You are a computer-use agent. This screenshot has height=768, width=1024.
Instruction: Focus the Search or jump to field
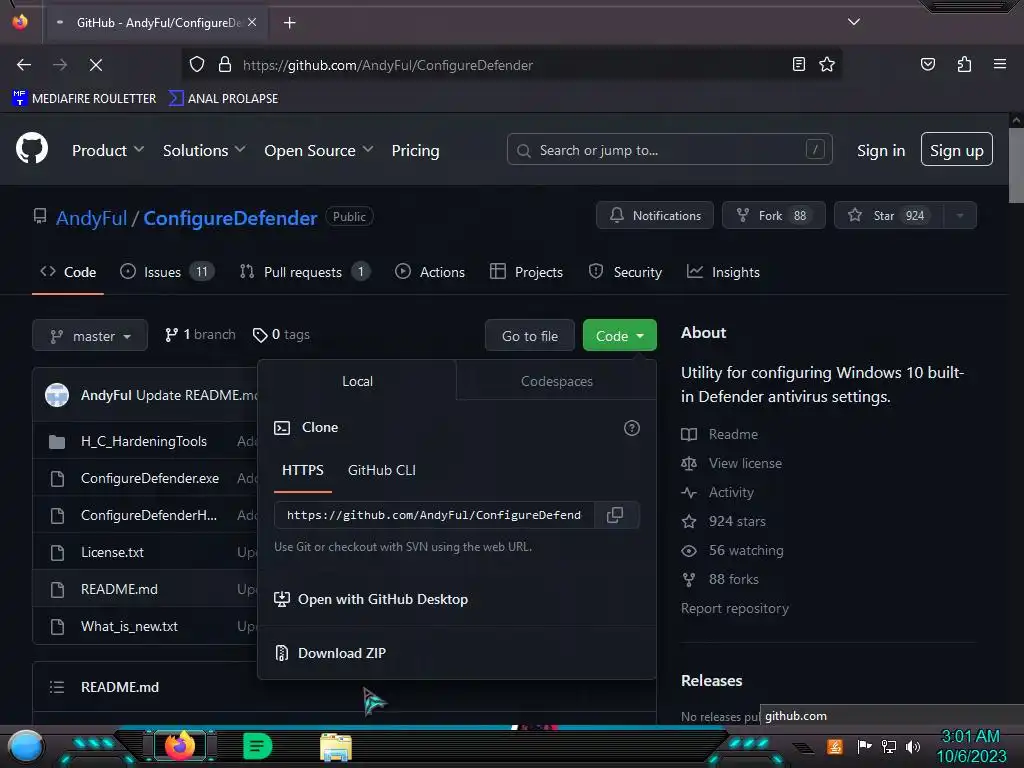(x=669, y=150)
